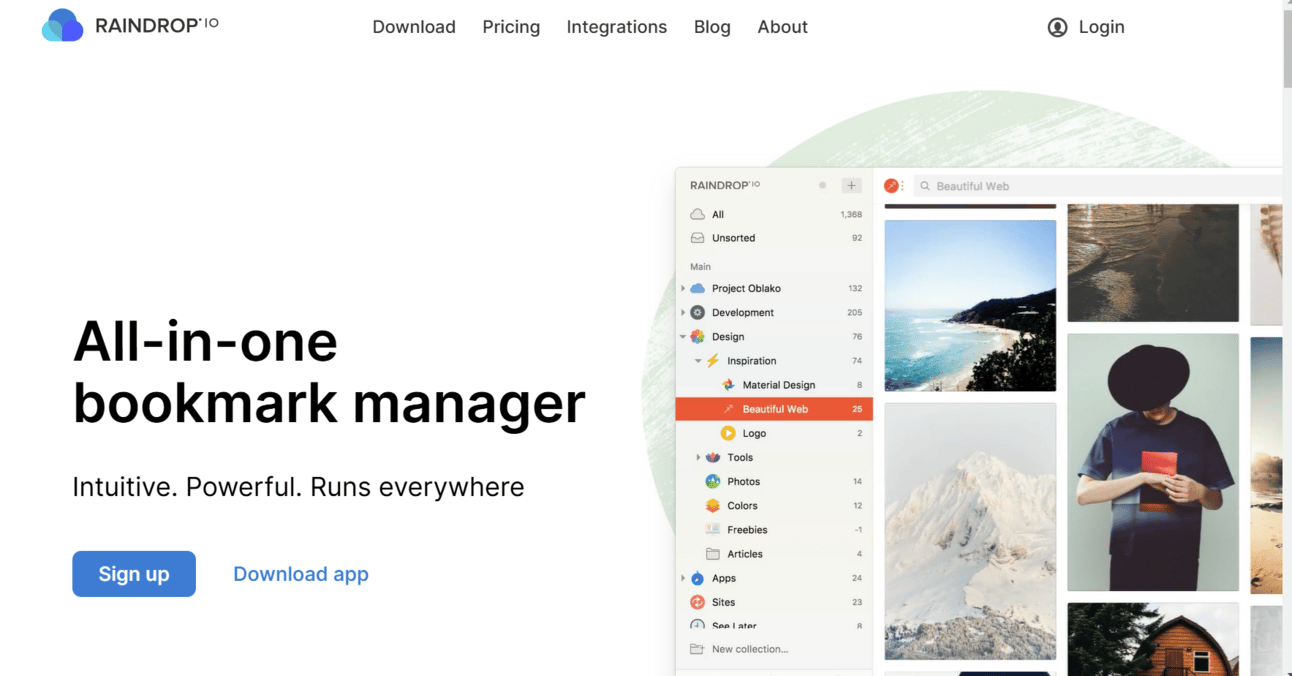Click the Colors collection icon

coord(713,506)
